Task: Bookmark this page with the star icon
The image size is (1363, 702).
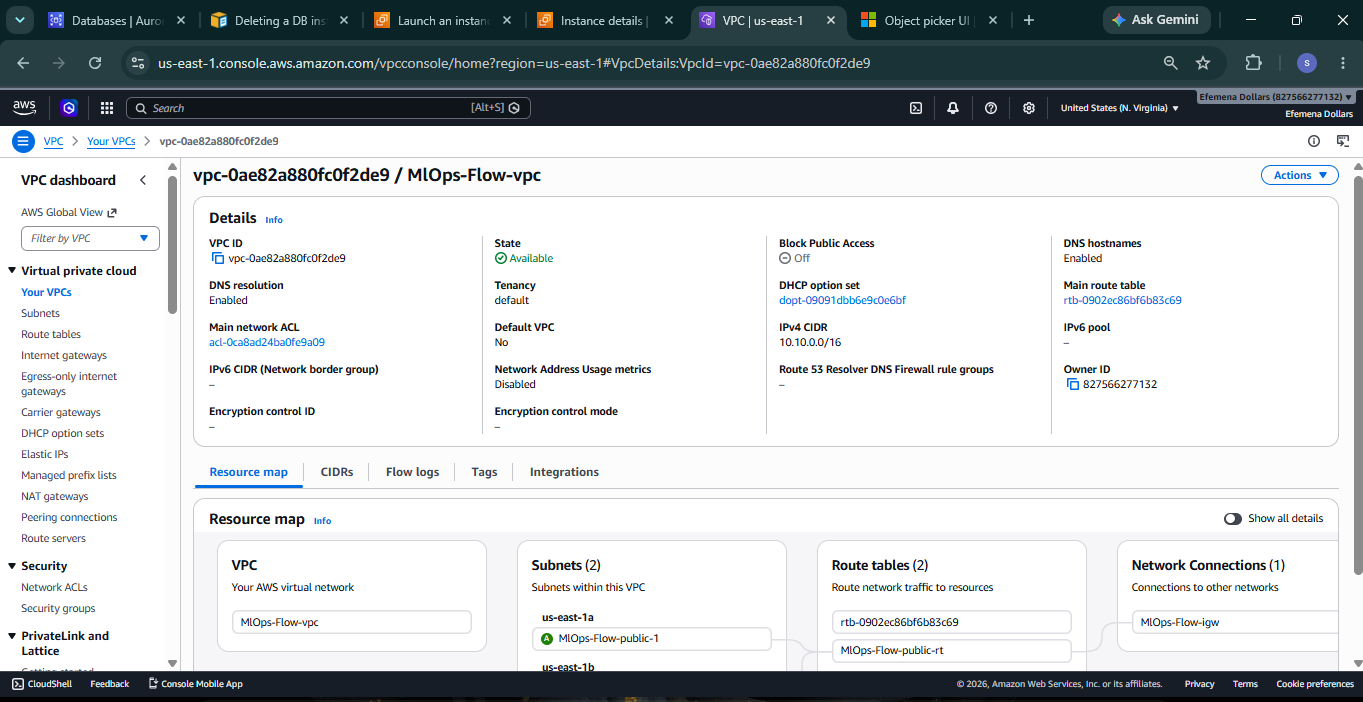Action: click(1203, 63)
